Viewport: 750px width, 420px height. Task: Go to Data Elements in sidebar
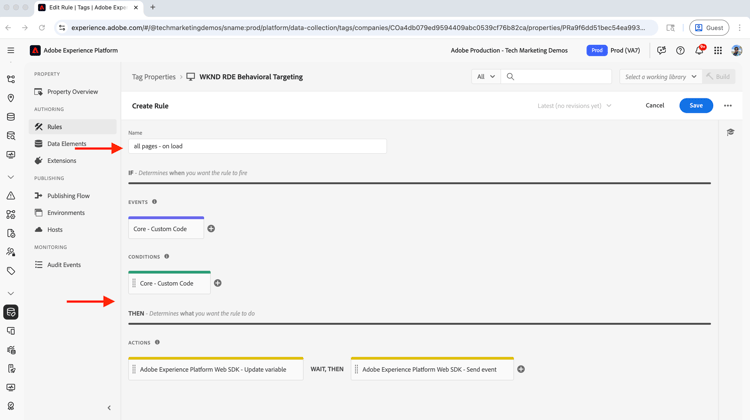click(66, 144)
